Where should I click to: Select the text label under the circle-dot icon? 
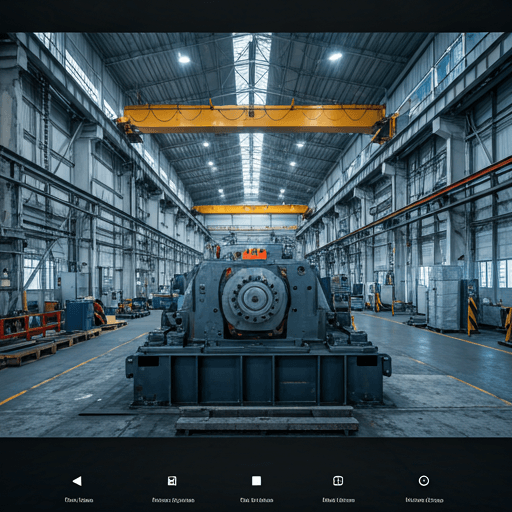pos(424,500)
